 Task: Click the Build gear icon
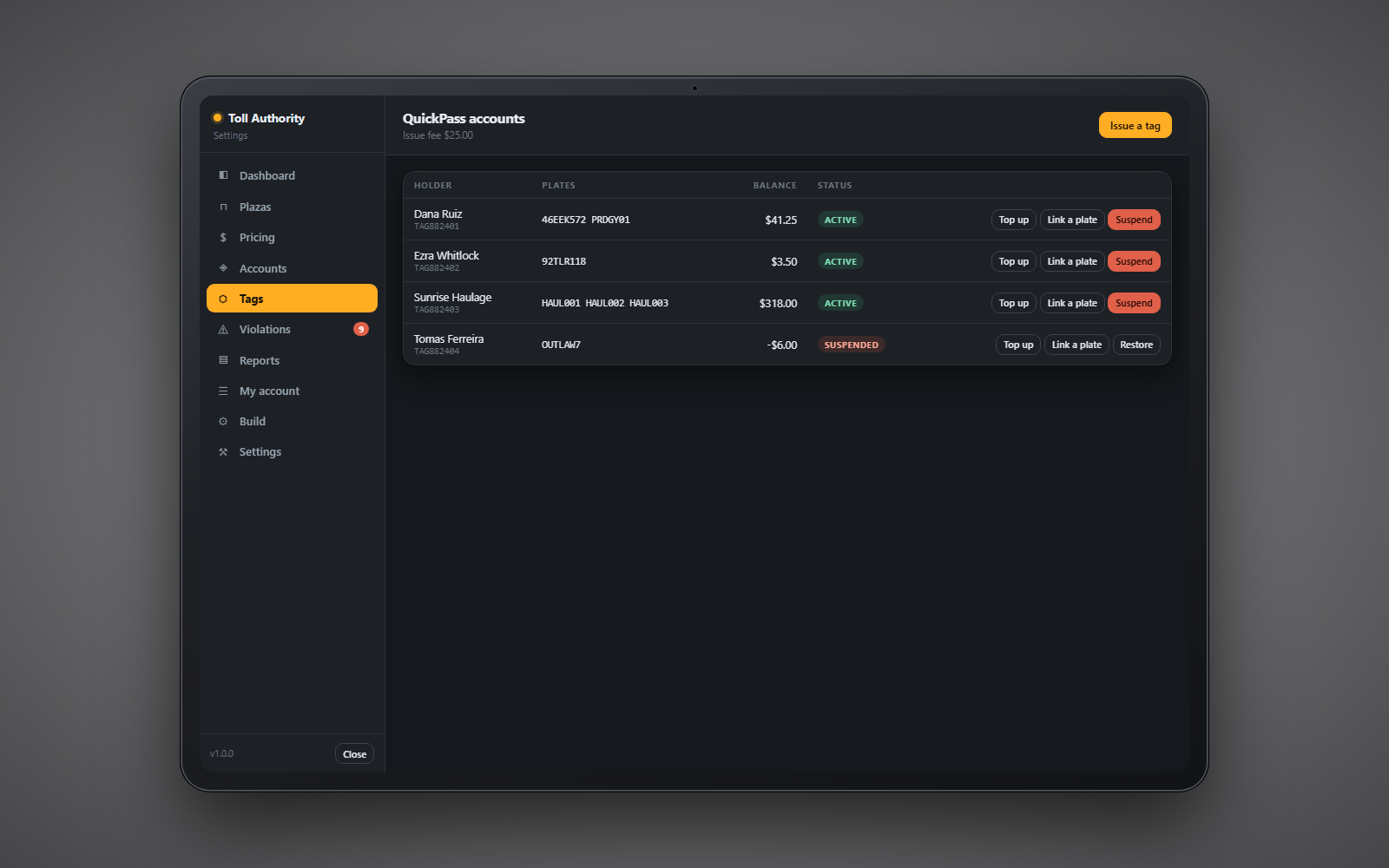point(223,421)
